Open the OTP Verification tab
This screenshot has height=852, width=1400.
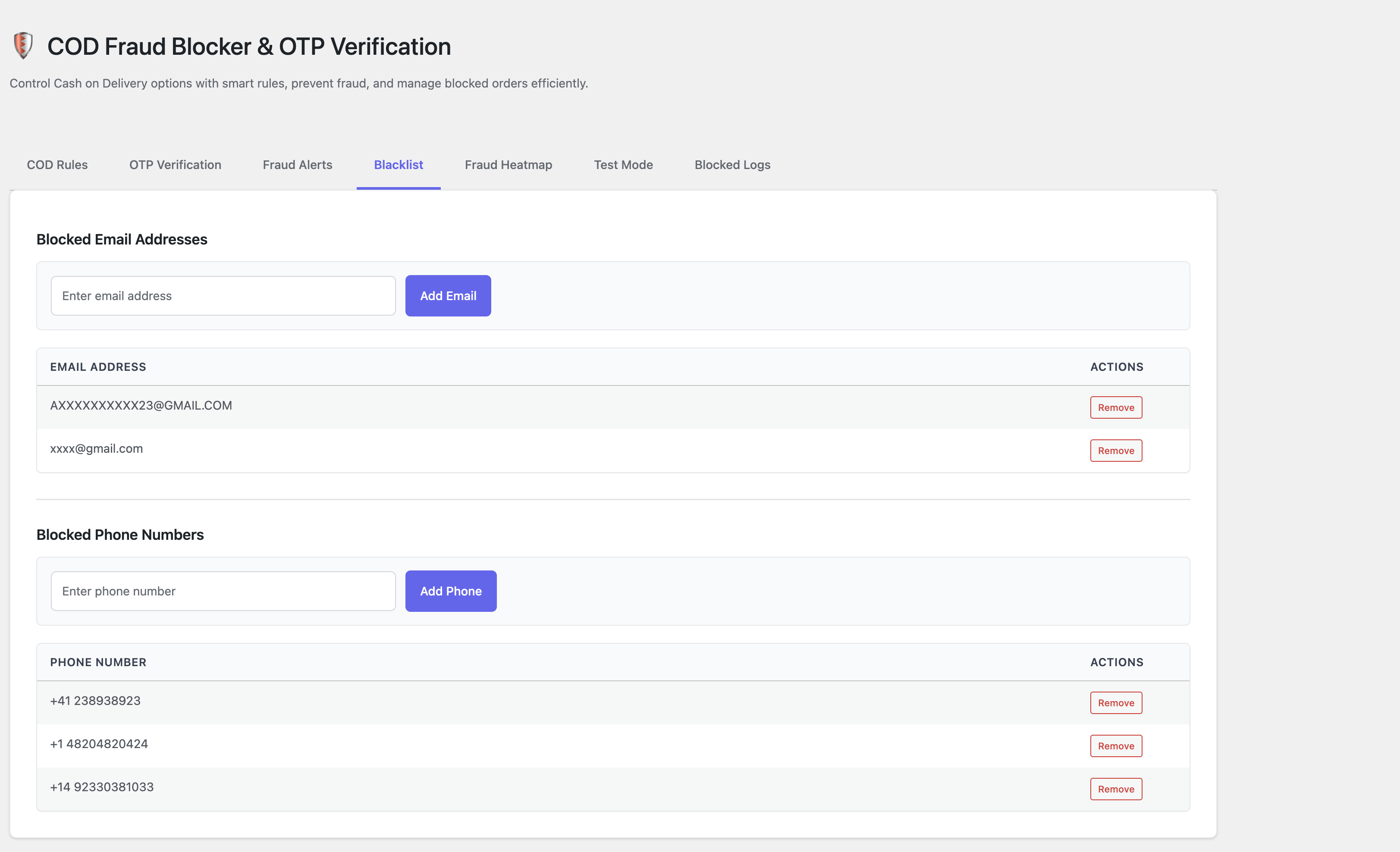point(174,165)
